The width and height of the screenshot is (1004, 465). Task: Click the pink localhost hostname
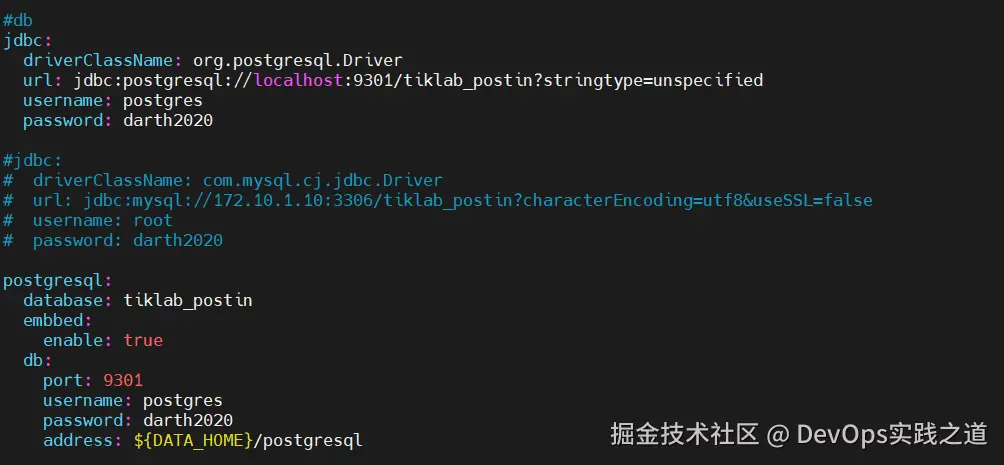(x=297, y=80)
